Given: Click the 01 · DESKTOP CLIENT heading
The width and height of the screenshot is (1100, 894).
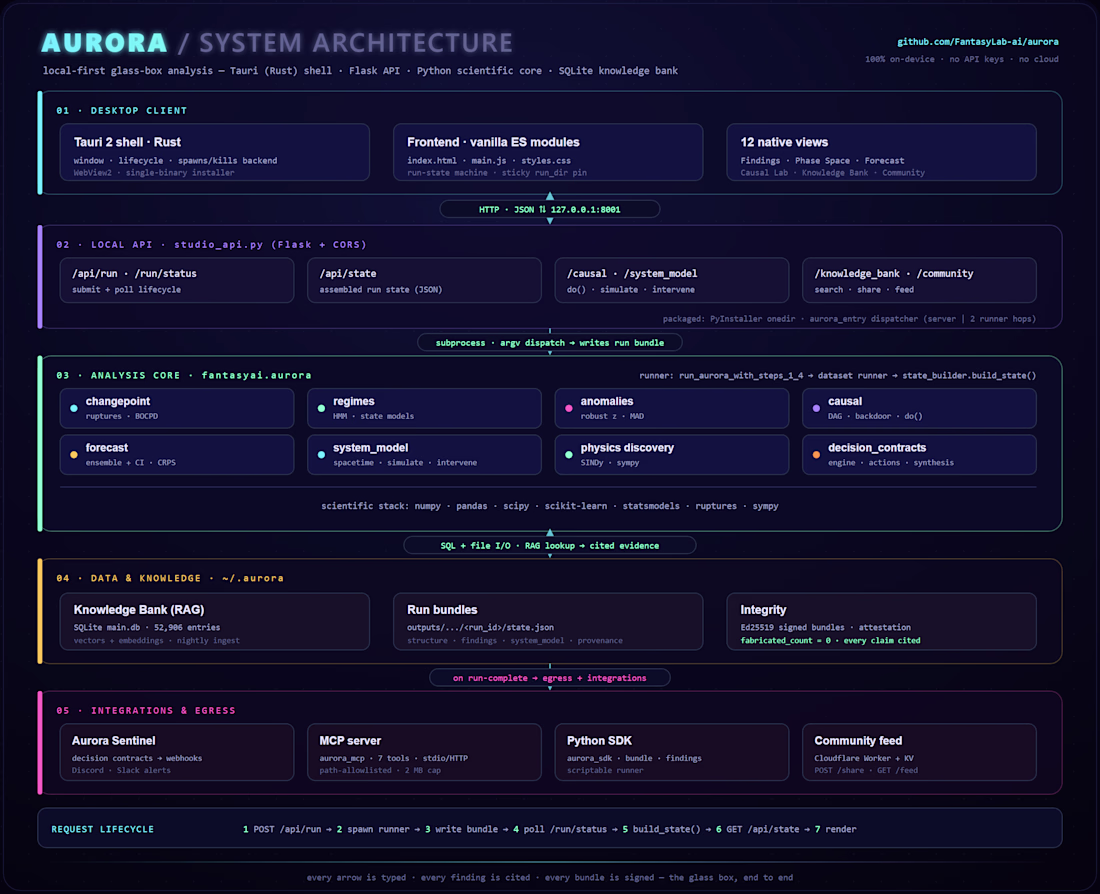Looking at the screenshot, I should click(x=121, y=110).
